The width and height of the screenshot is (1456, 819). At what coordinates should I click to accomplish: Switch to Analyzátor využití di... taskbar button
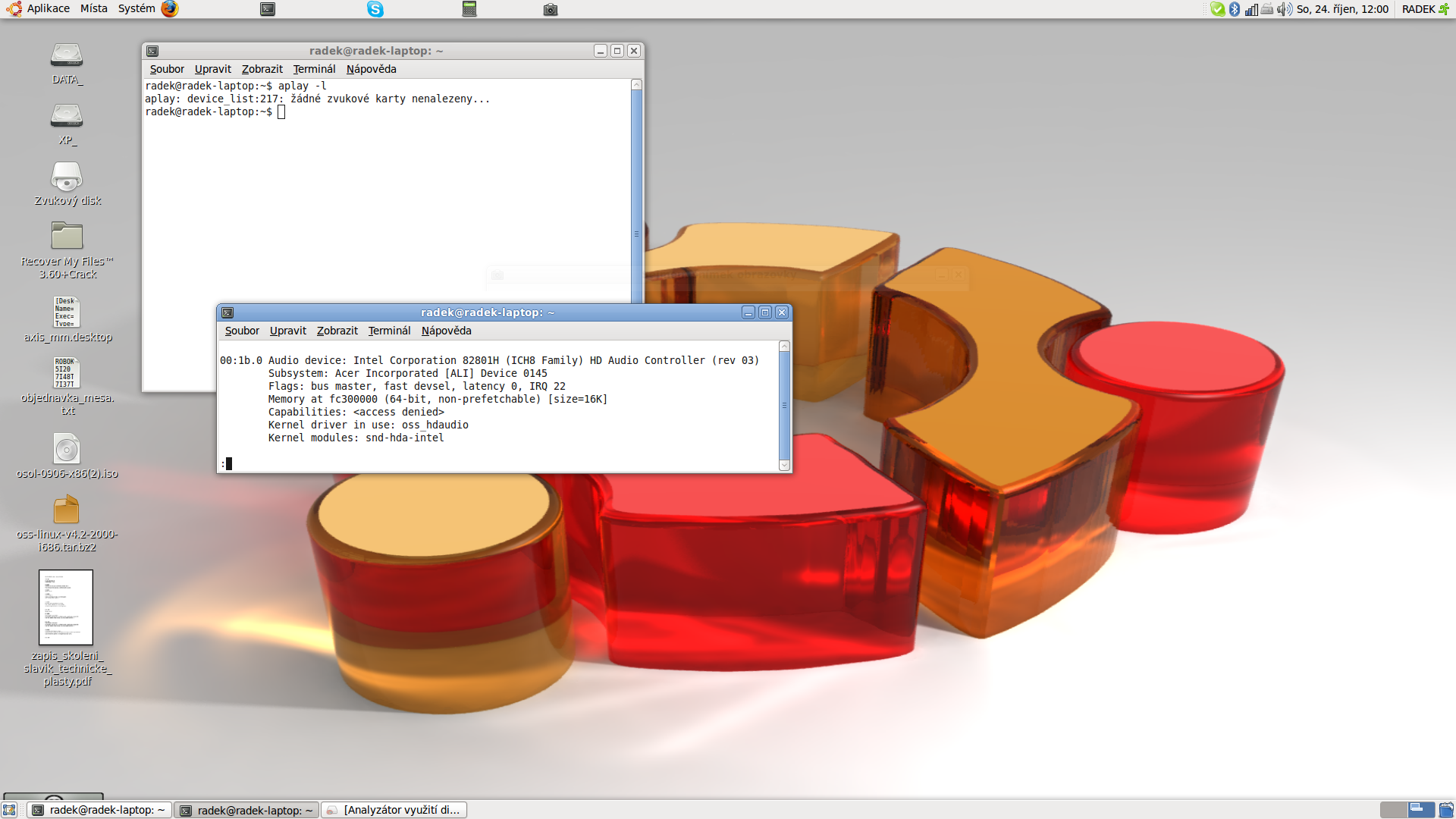[x=394, y=810]
